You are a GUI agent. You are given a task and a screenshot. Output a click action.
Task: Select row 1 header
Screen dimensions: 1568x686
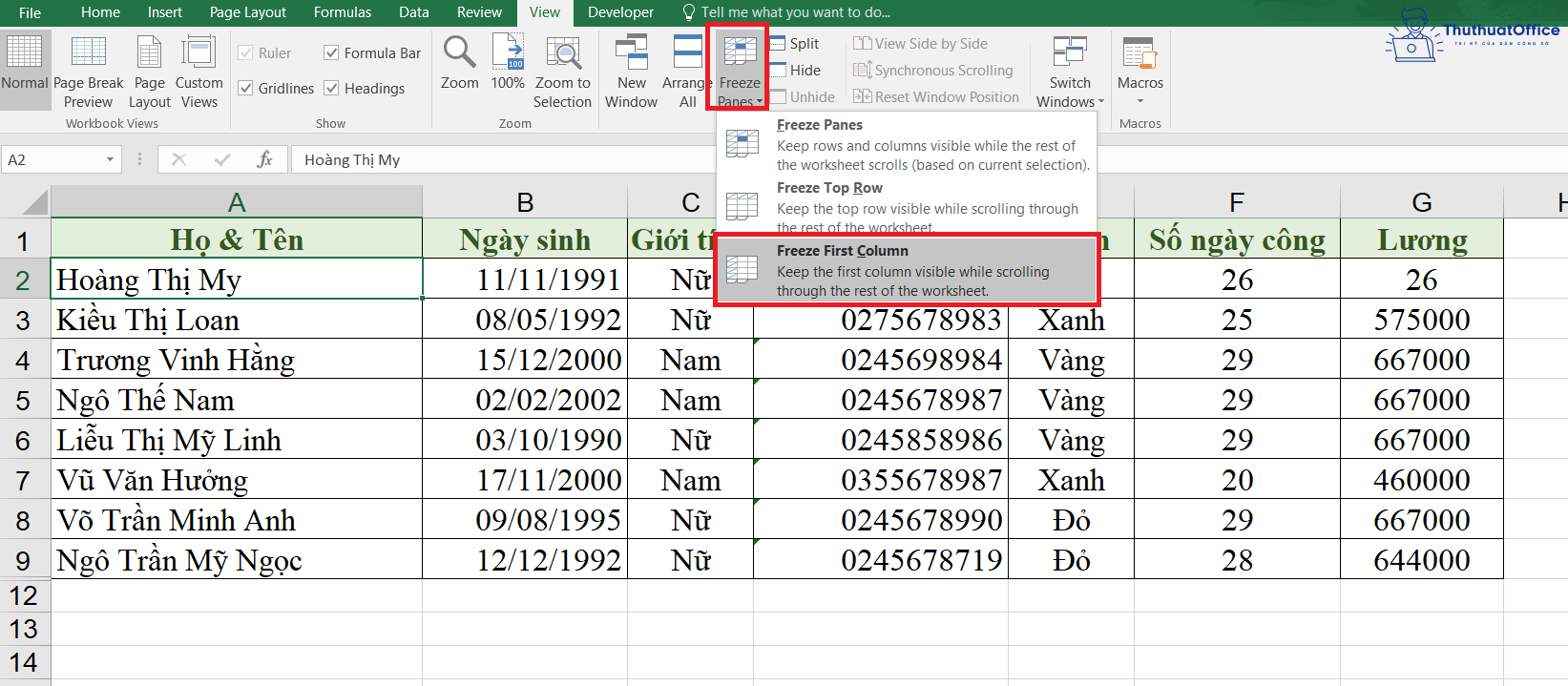[x=24, y=240]
